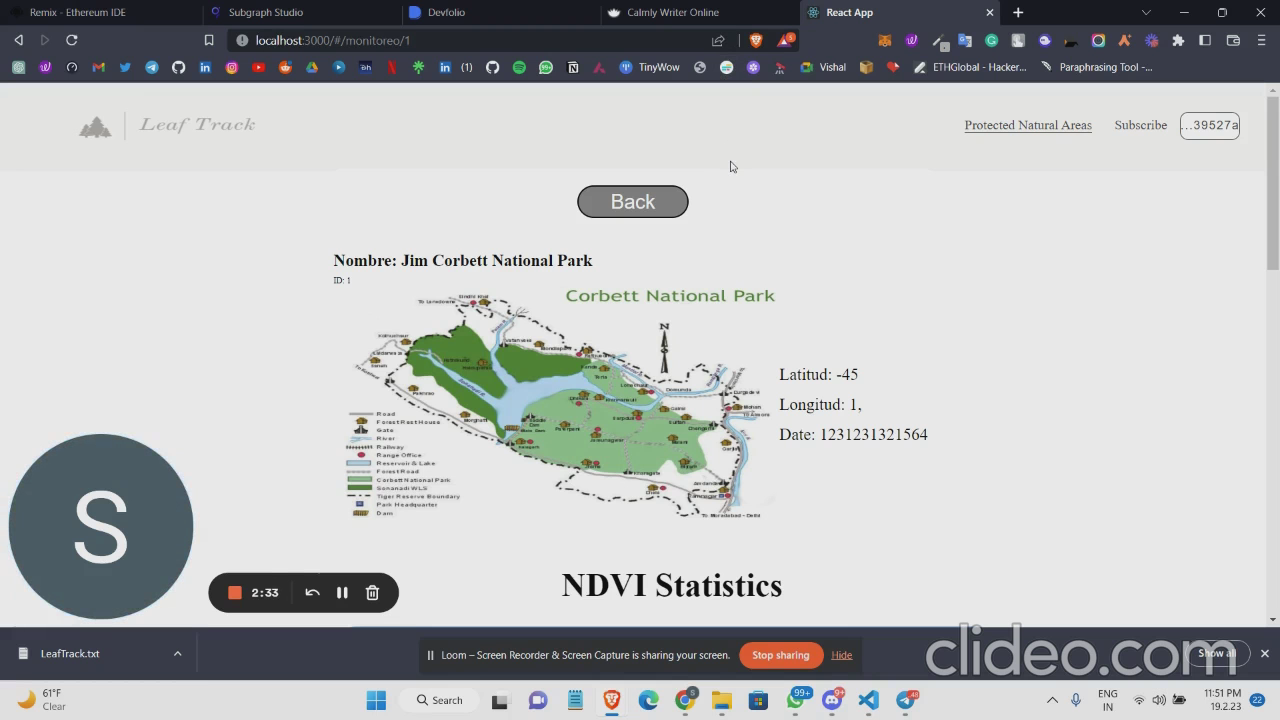Viewport: 1280px width, 720px height.
Task: Click the taskbar Search box
Action: (441, 700)
